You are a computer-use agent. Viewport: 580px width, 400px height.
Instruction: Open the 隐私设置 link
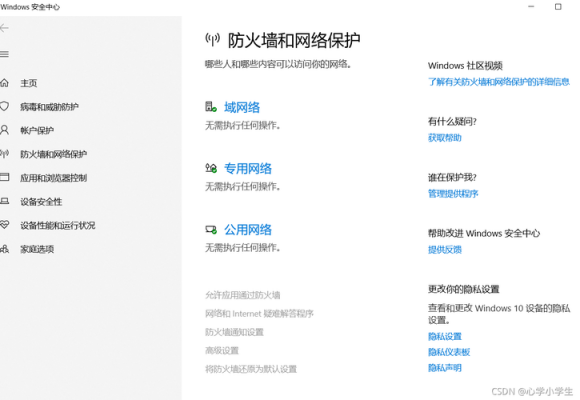click(x=445, y=336)
